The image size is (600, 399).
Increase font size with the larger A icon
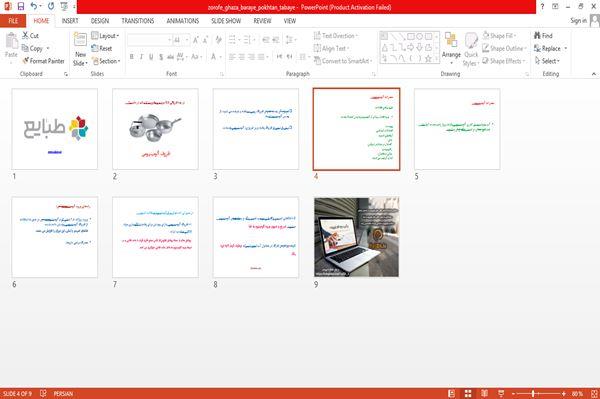(196, 40)
